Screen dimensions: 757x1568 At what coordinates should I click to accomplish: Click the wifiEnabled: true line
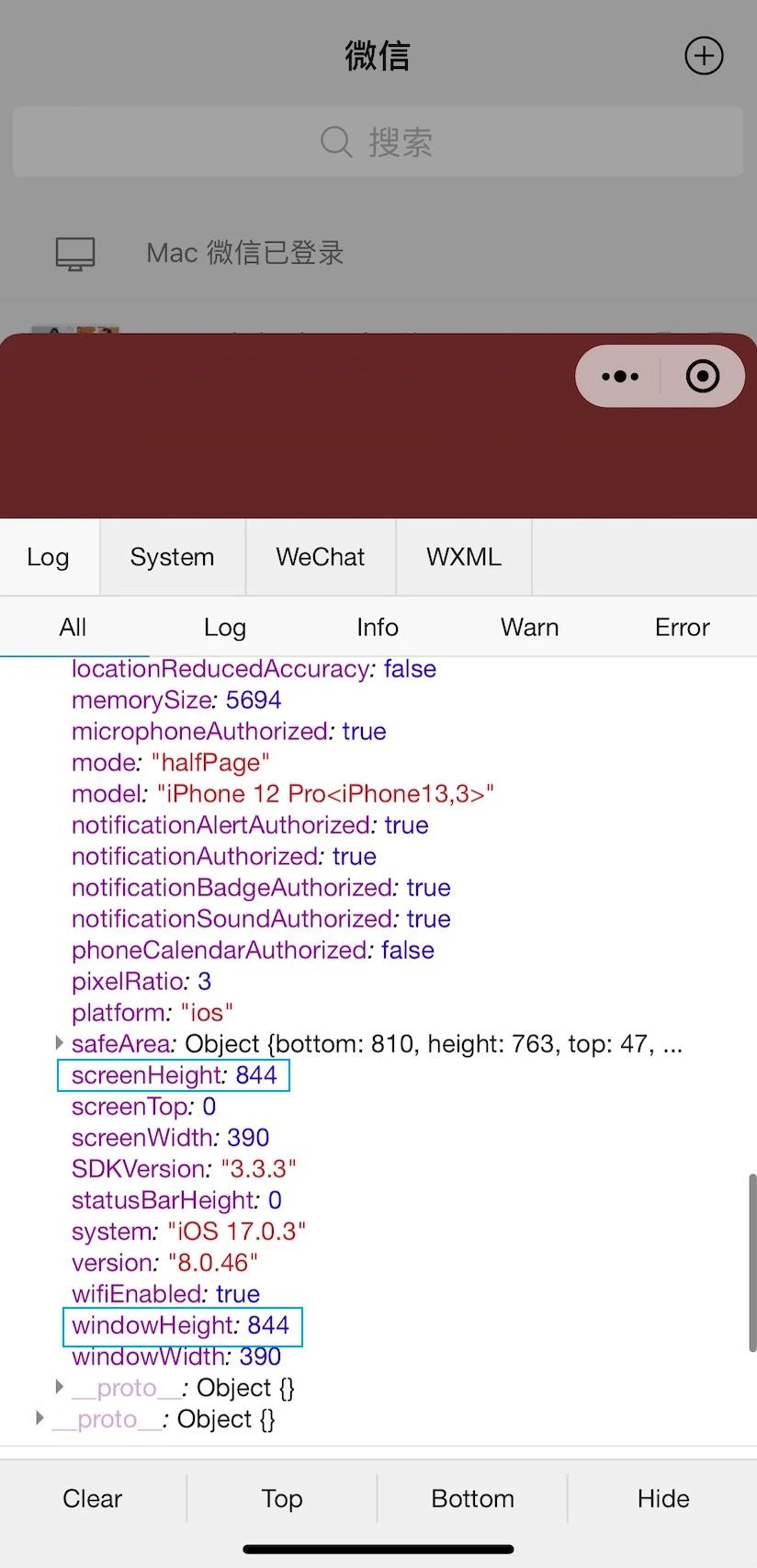tap(165, 1294)
